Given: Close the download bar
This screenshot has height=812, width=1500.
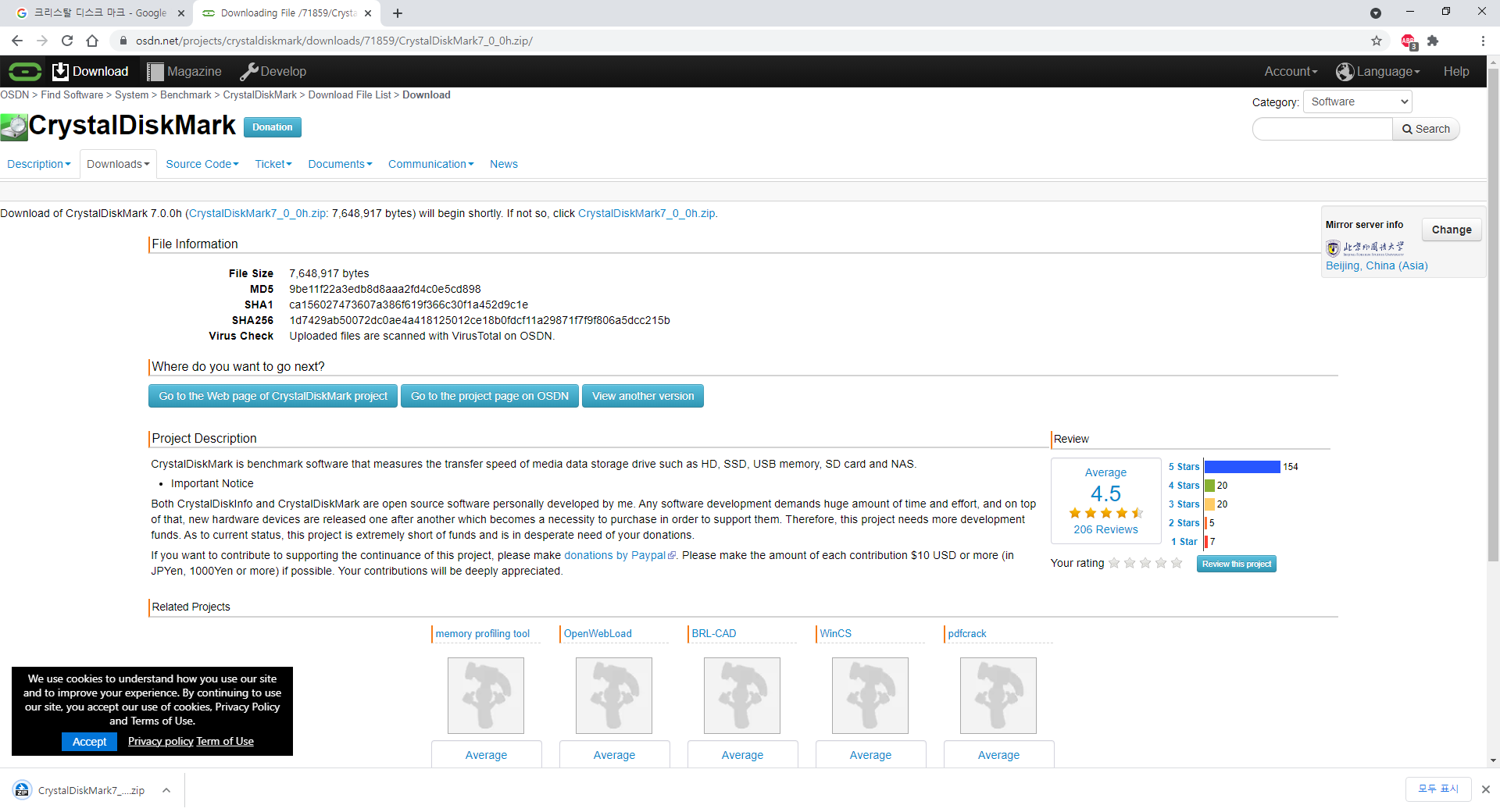Looking at the screenshot, I should point(1486,789).
